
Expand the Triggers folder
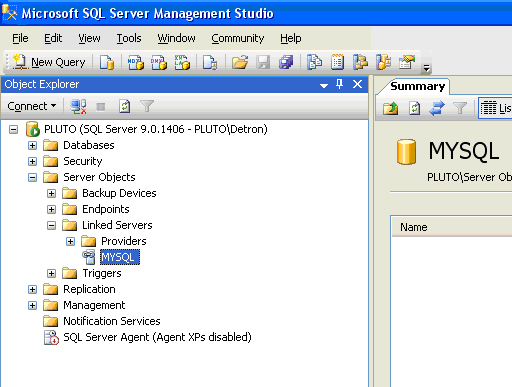[x=51, y=273]
